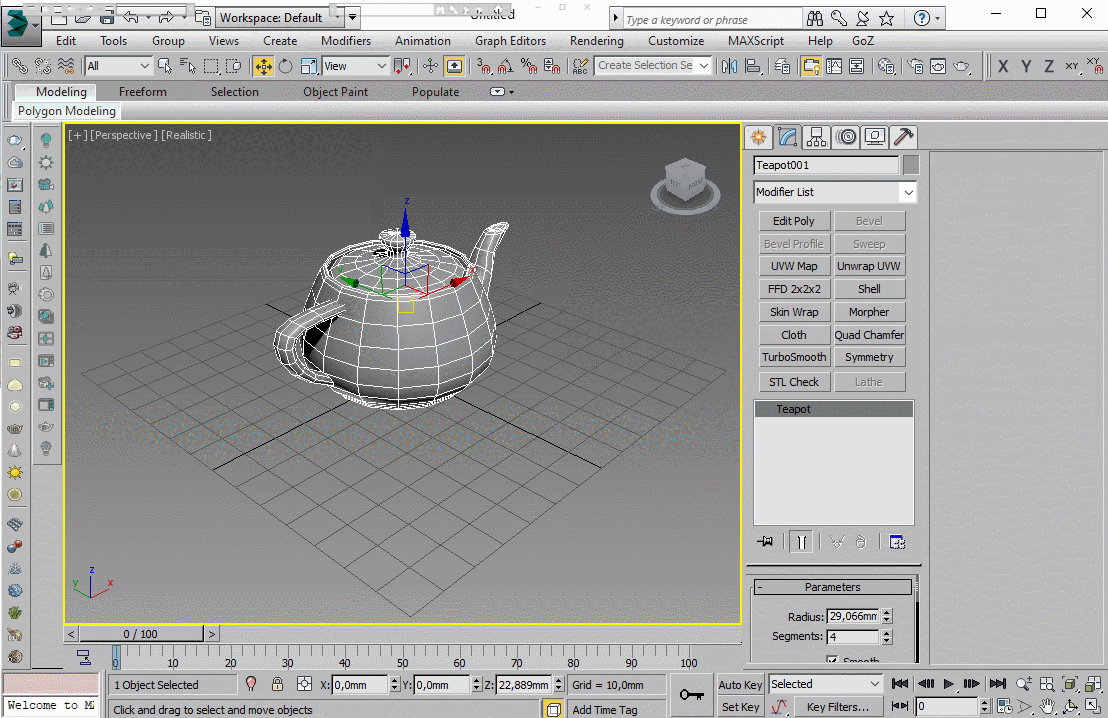
Task: Restrict movement to the X axis
Action: [x=1003, y=66]
